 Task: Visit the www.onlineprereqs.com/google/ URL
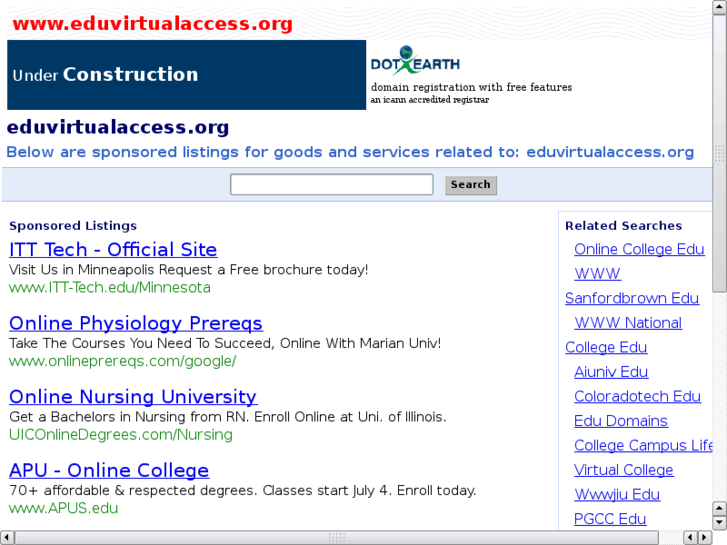point(122,361)
